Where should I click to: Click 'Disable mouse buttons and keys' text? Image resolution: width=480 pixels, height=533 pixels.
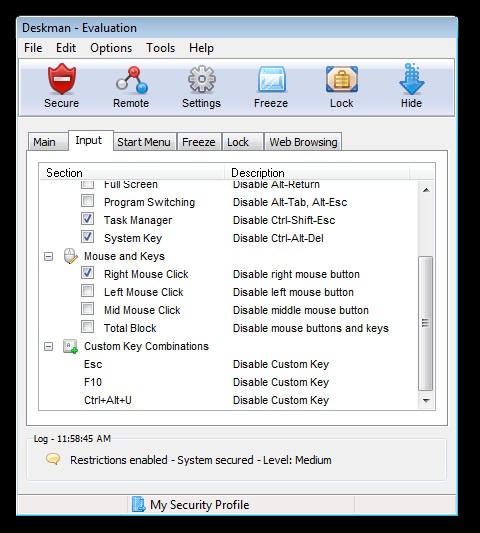311,328
